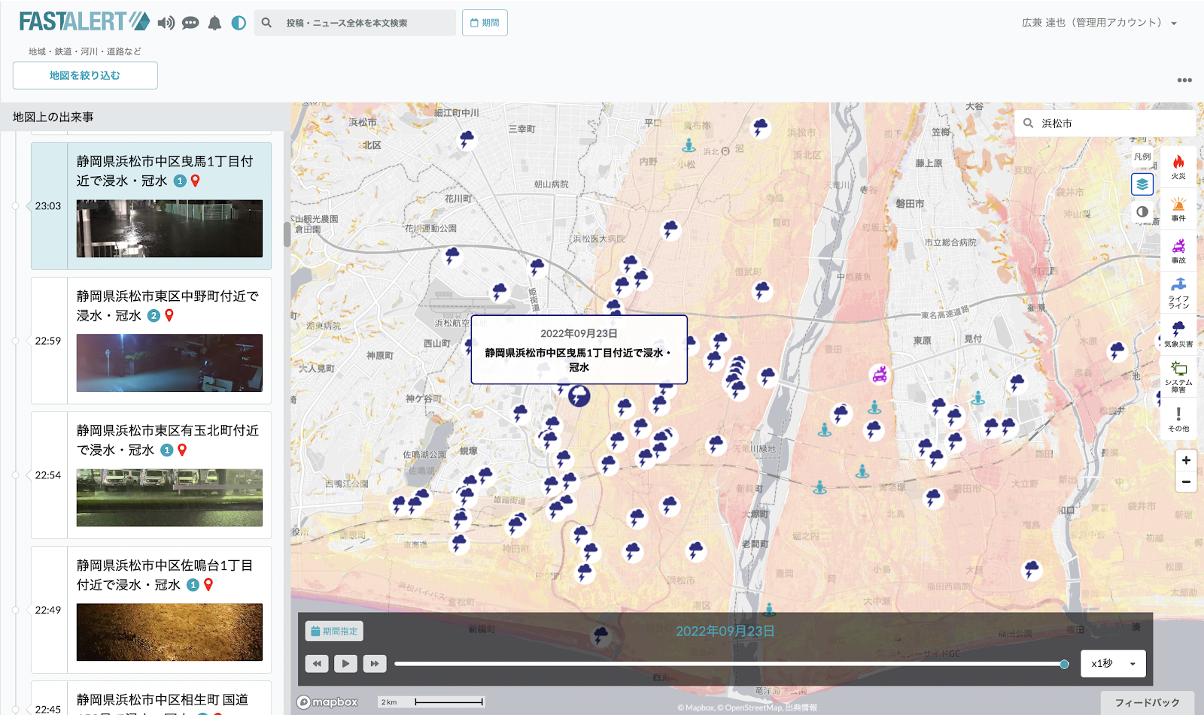Select the ライフライン lifeline faucet icon

[x=1178, y=291]
